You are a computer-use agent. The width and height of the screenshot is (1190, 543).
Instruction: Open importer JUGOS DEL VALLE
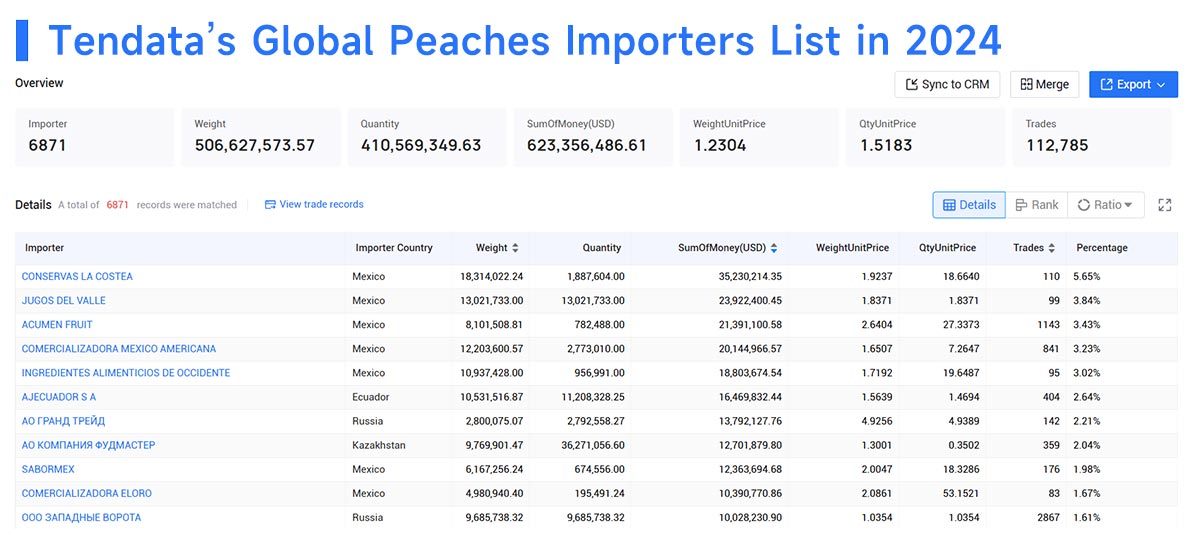click(64, 301)
